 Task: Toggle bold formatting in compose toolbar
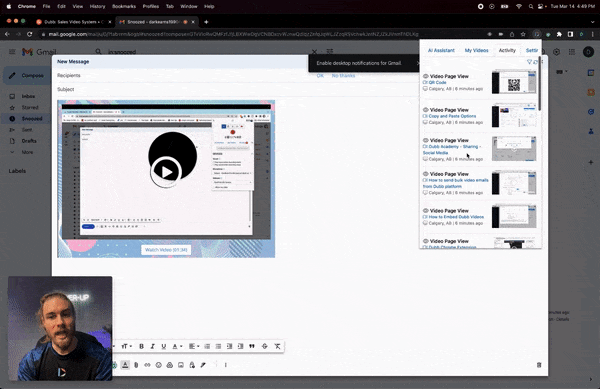pyautogui.click(x=141, y=346)
